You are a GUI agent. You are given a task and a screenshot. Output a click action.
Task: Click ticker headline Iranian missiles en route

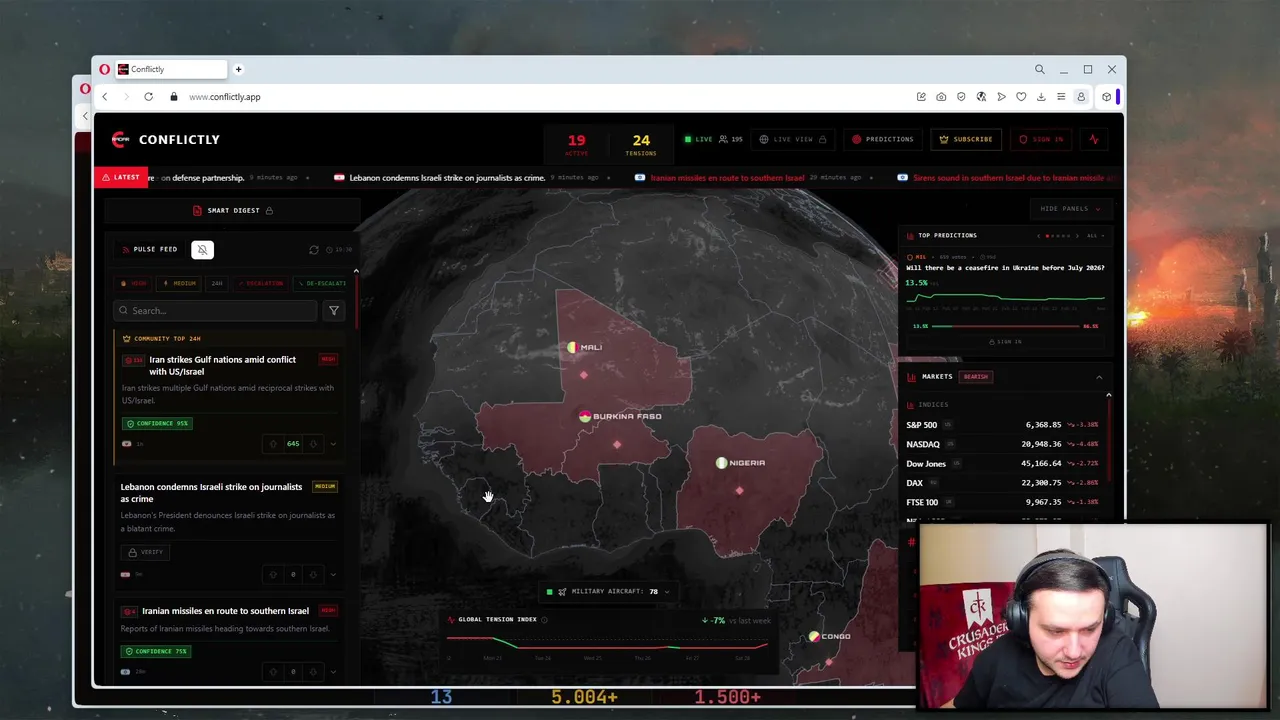(x=727, y=178)
